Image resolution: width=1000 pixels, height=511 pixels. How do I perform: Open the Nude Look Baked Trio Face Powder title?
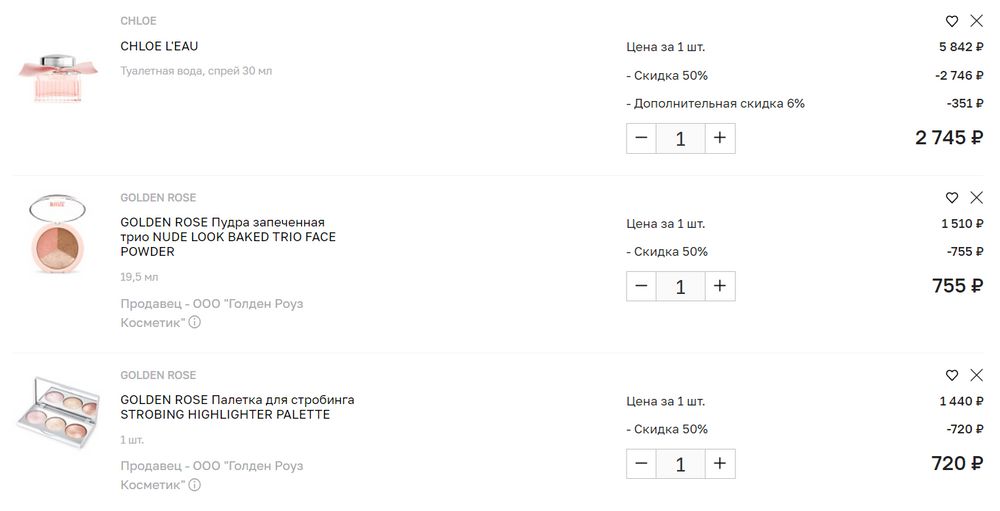[x=228, y=237]
